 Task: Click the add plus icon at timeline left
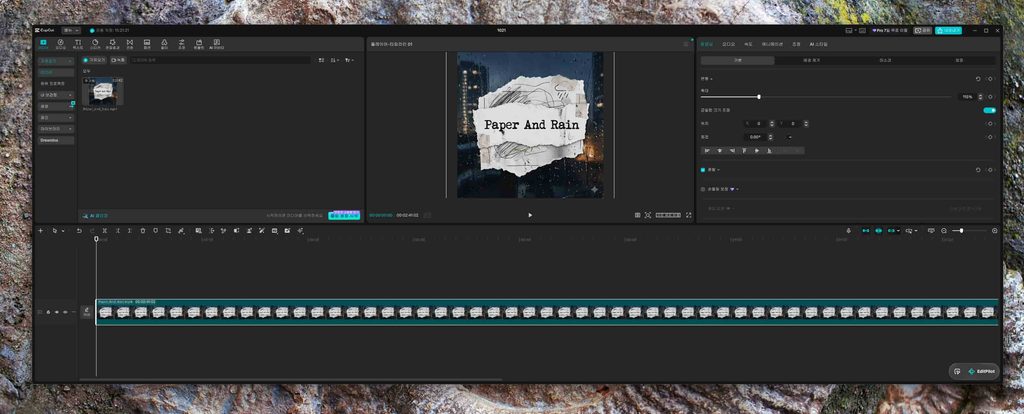click(x=40, y=231)
